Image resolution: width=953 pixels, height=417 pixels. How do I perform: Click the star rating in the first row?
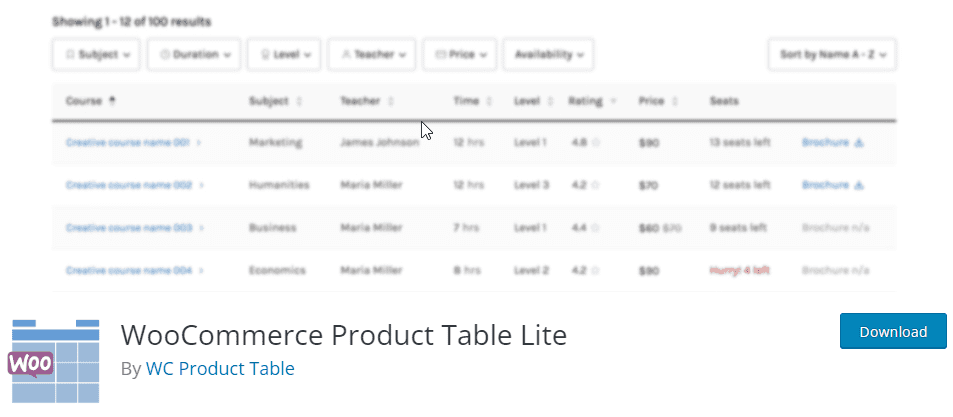596,143
